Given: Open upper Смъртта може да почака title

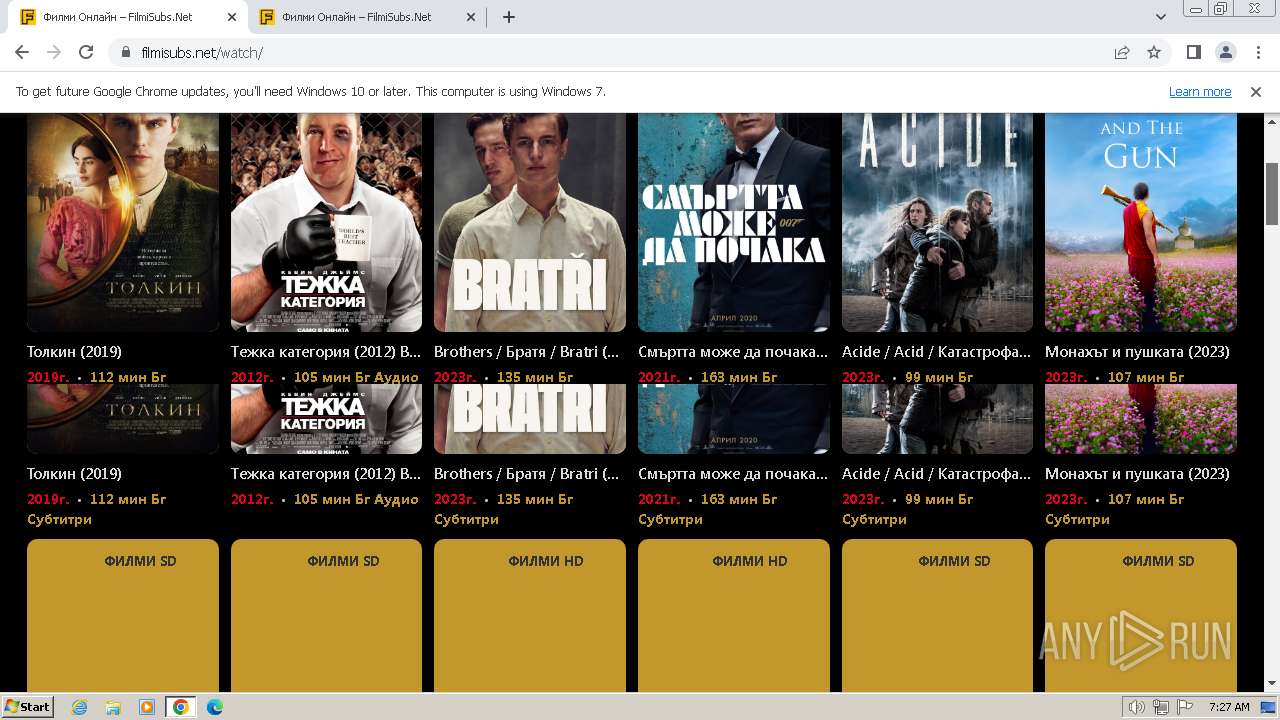Looking at the screenshot, I should click(733, 352).
